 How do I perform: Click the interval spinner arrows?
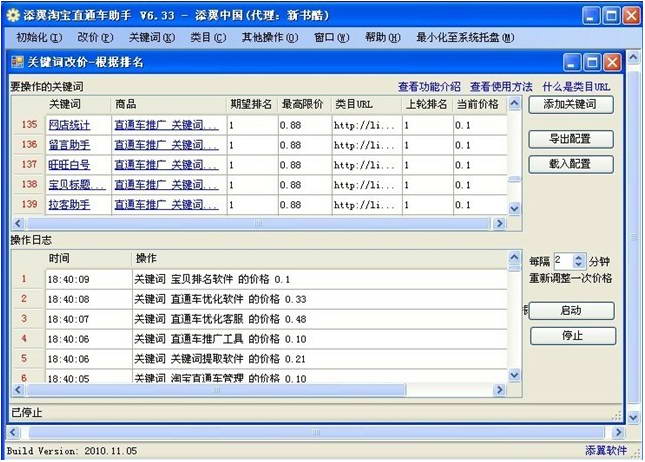point(579,261)
